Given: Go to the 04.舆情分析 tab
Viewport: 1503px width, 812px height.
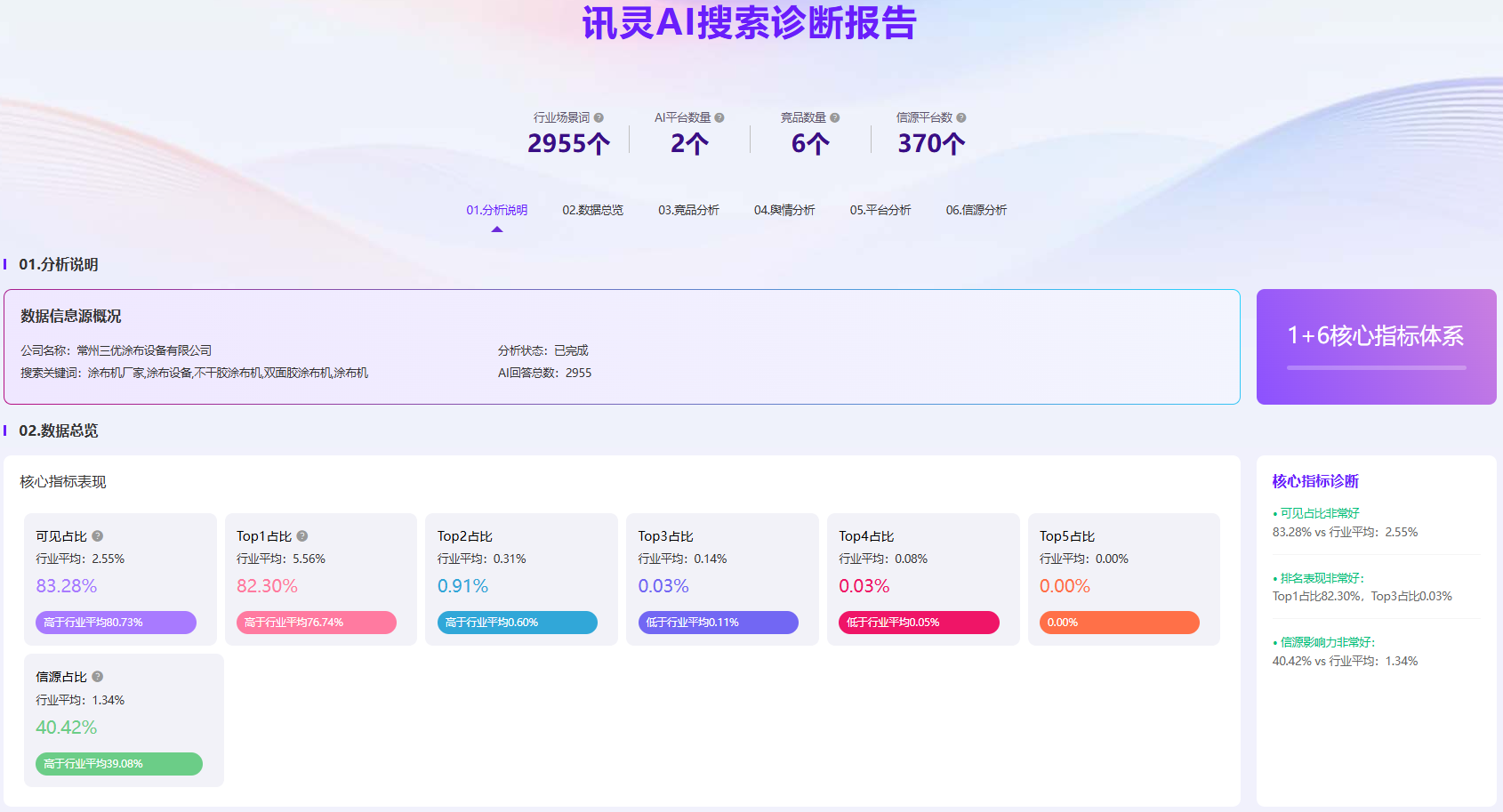Looking at the screenshot, I should pos(784,210).
